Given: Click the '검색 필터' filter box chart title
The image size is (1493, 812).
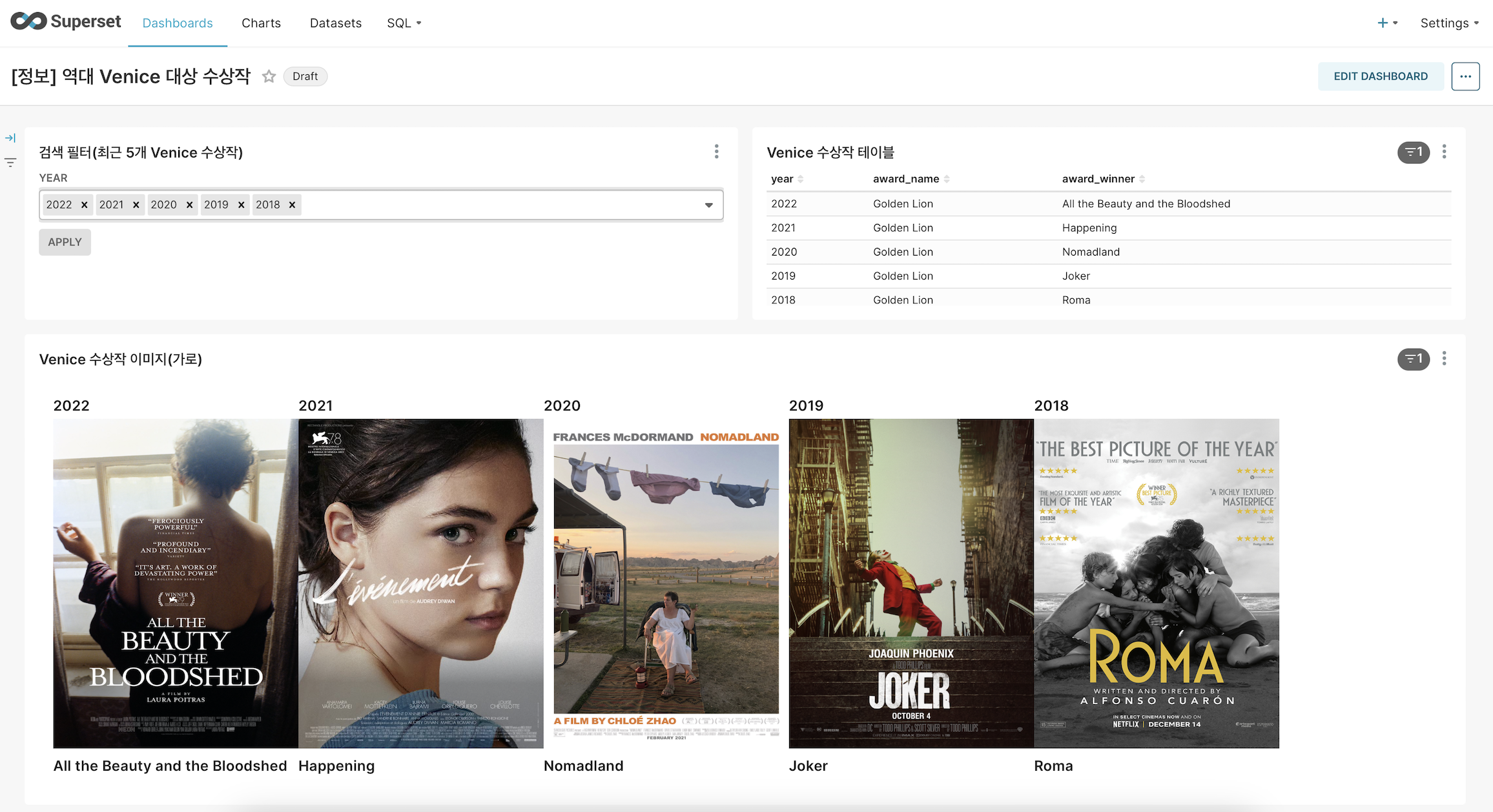Looking at the screenshot, I should tap(141, 152).
